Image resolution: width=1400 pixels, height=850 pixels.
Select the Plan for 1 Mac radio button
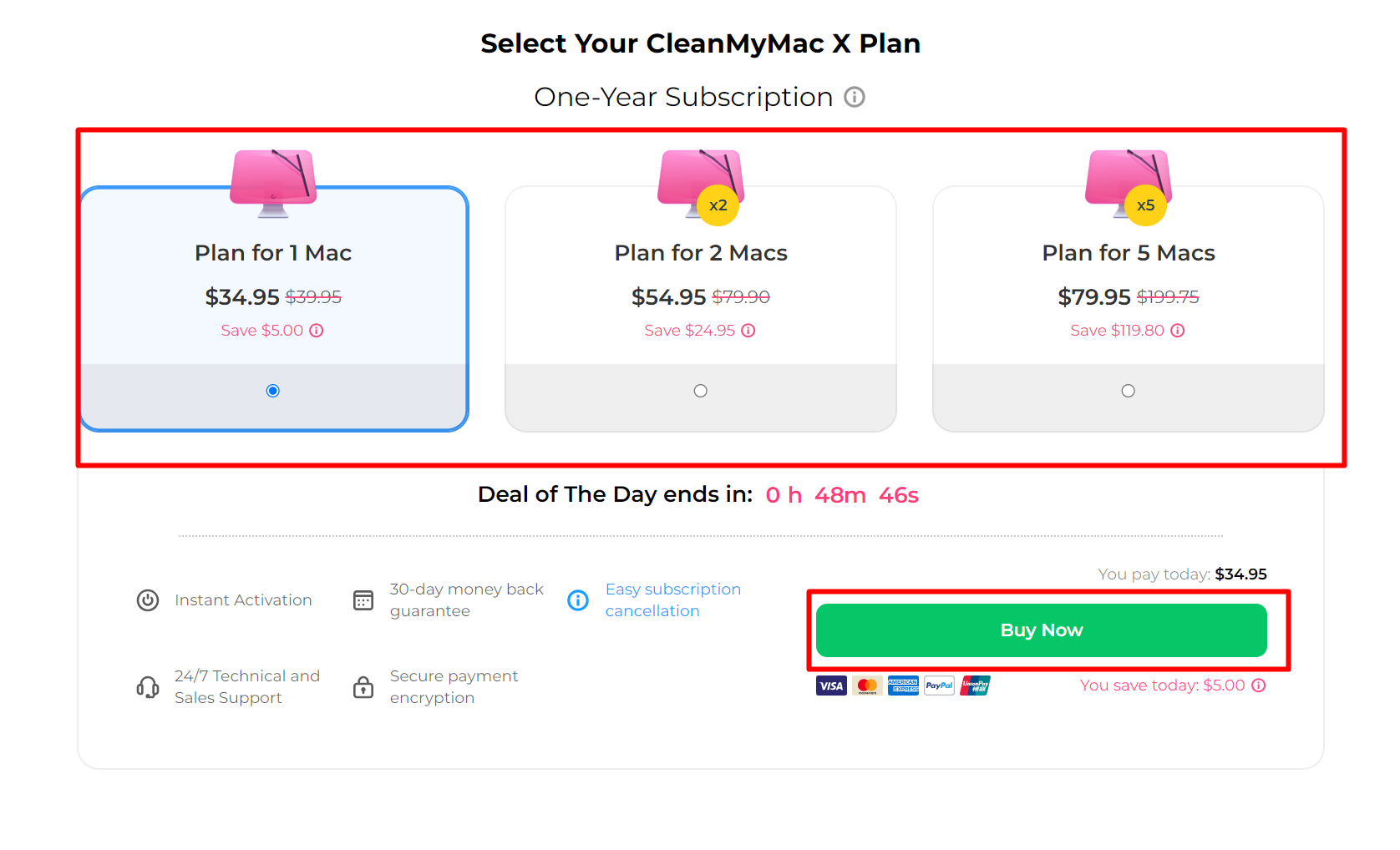pyautogui.click(x=272, y=390)
